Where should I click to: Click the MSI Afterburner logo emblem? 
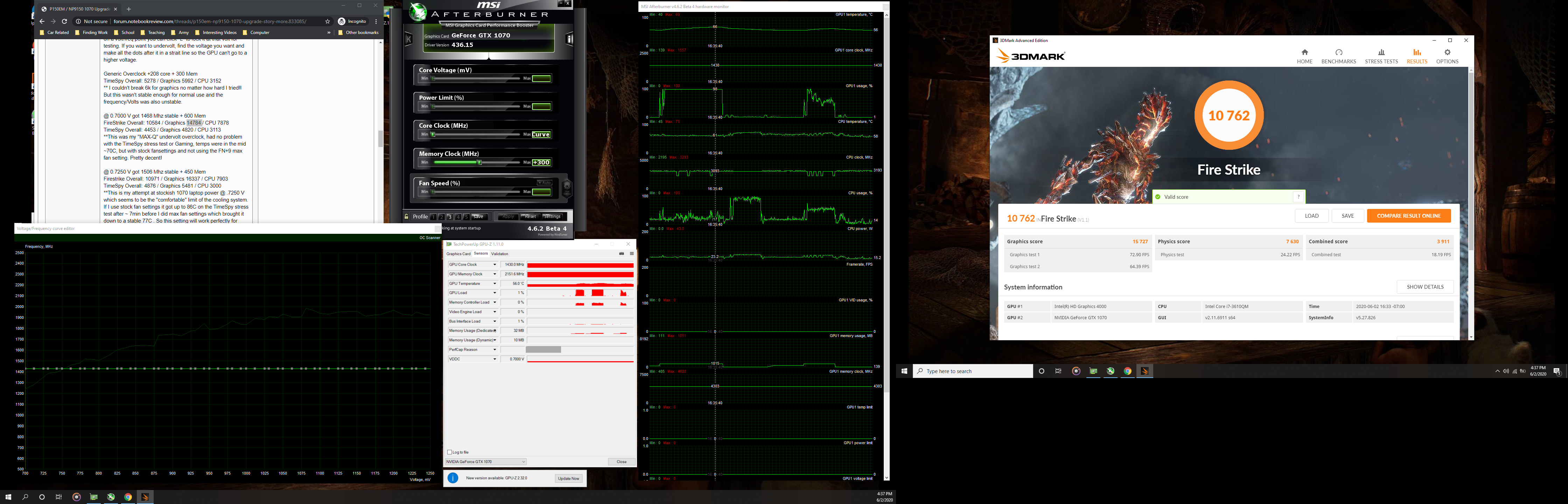point(418,12)
